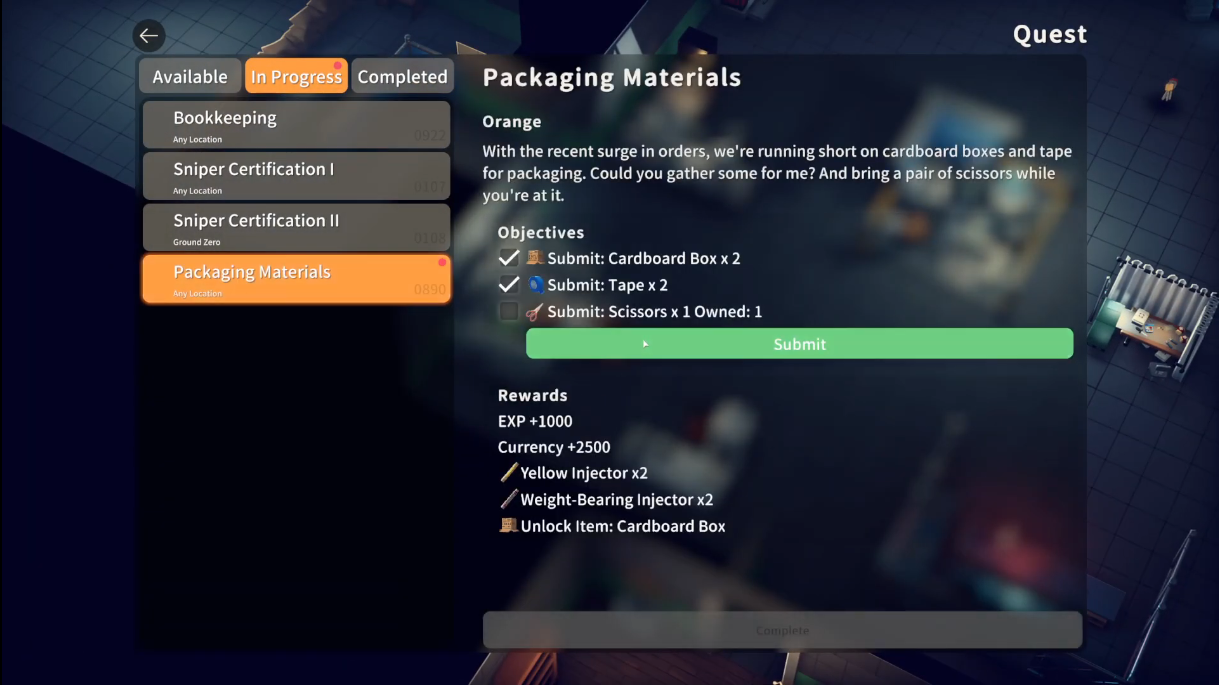This screenshot has width=1219, height=685.
Task: Click the Weight-Bearing Injector reward icon
Action: (x=509, y=499)
